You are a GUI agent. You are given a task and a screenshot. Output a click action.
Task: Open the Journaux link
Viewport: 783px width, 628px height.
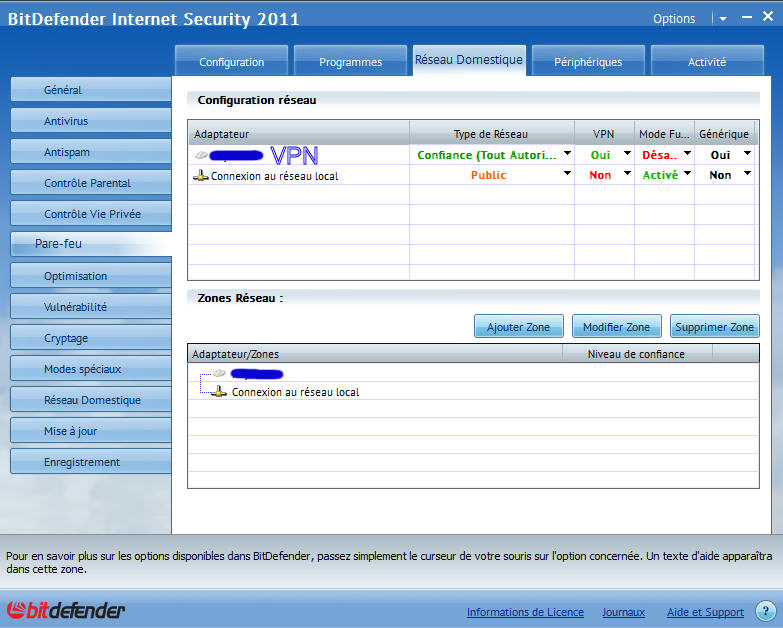(x=623, y=612)
